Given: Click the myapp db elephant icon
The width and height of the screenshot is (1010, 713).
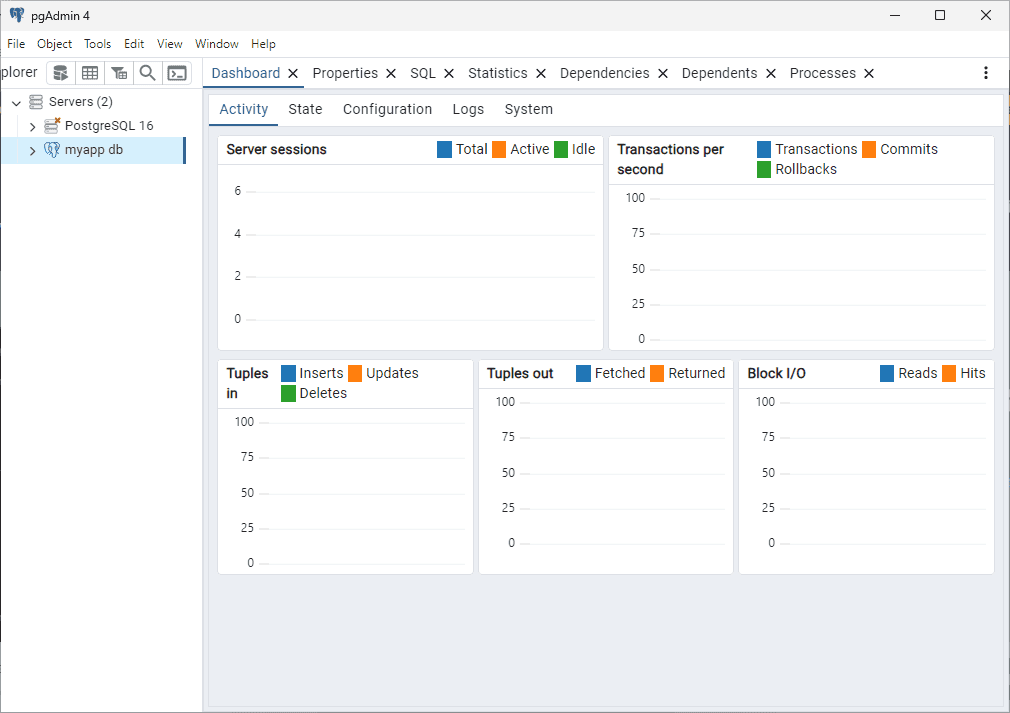Looking at the screenshot, I should (x=52, y=149).
